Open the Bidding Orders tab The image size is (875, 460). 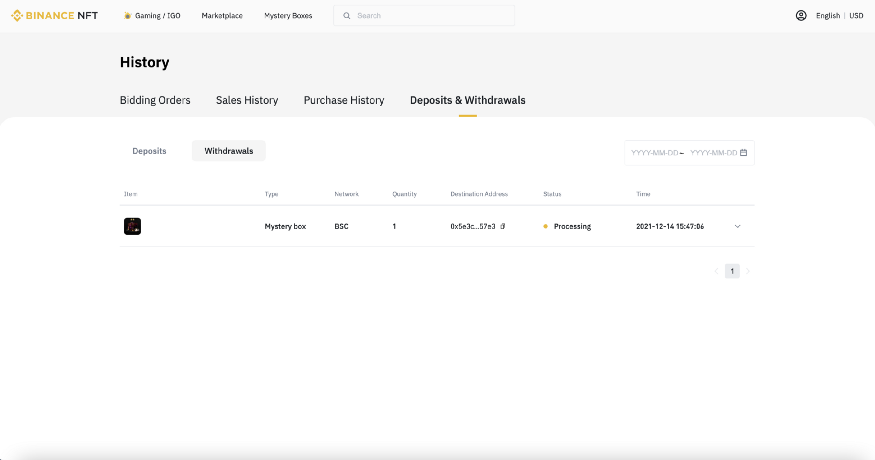point(155,100)
